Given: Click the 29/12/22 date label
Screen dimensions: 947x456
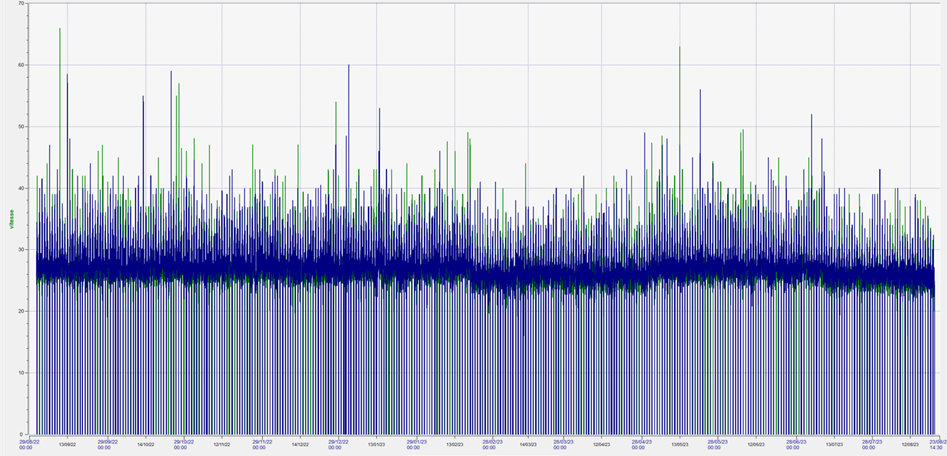Looking at the screenshot, I should pos(338,443).
